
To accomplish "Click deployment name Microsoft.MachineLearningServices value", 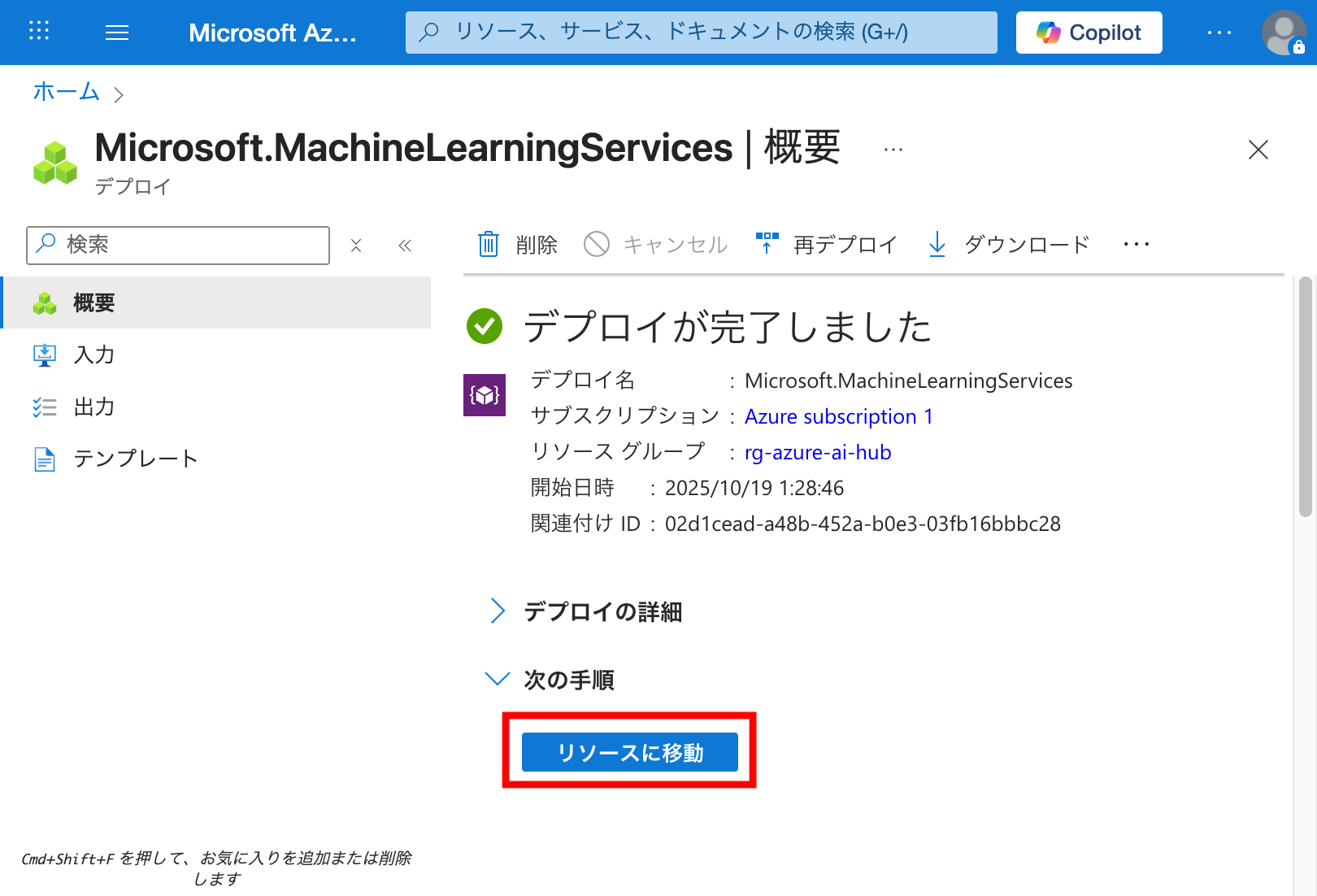I will tap(909, 381).
